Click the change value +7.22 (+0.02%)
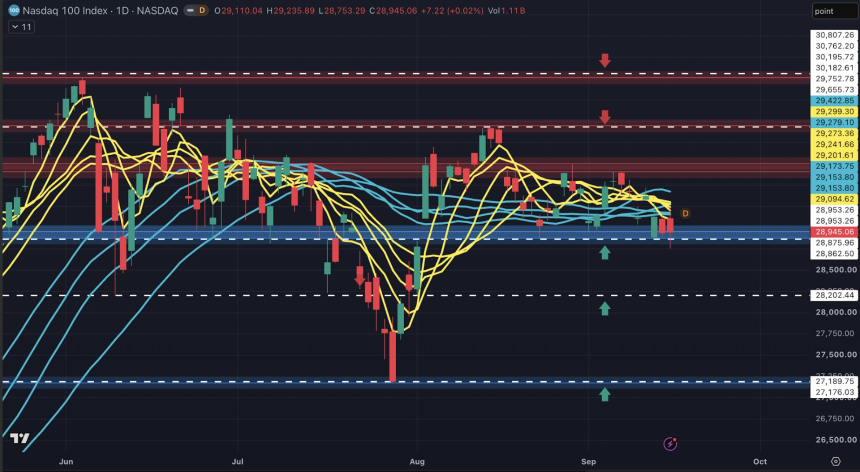860x472 pixels. click(452, 10)
